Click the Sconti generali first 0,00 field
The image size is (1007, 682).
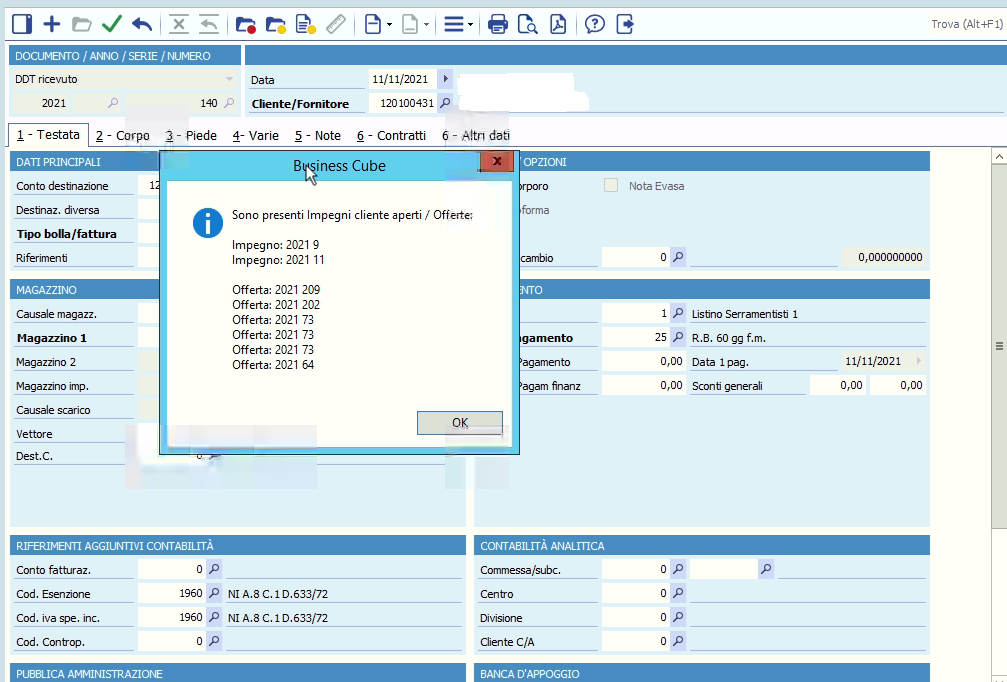tap(837, 385)
